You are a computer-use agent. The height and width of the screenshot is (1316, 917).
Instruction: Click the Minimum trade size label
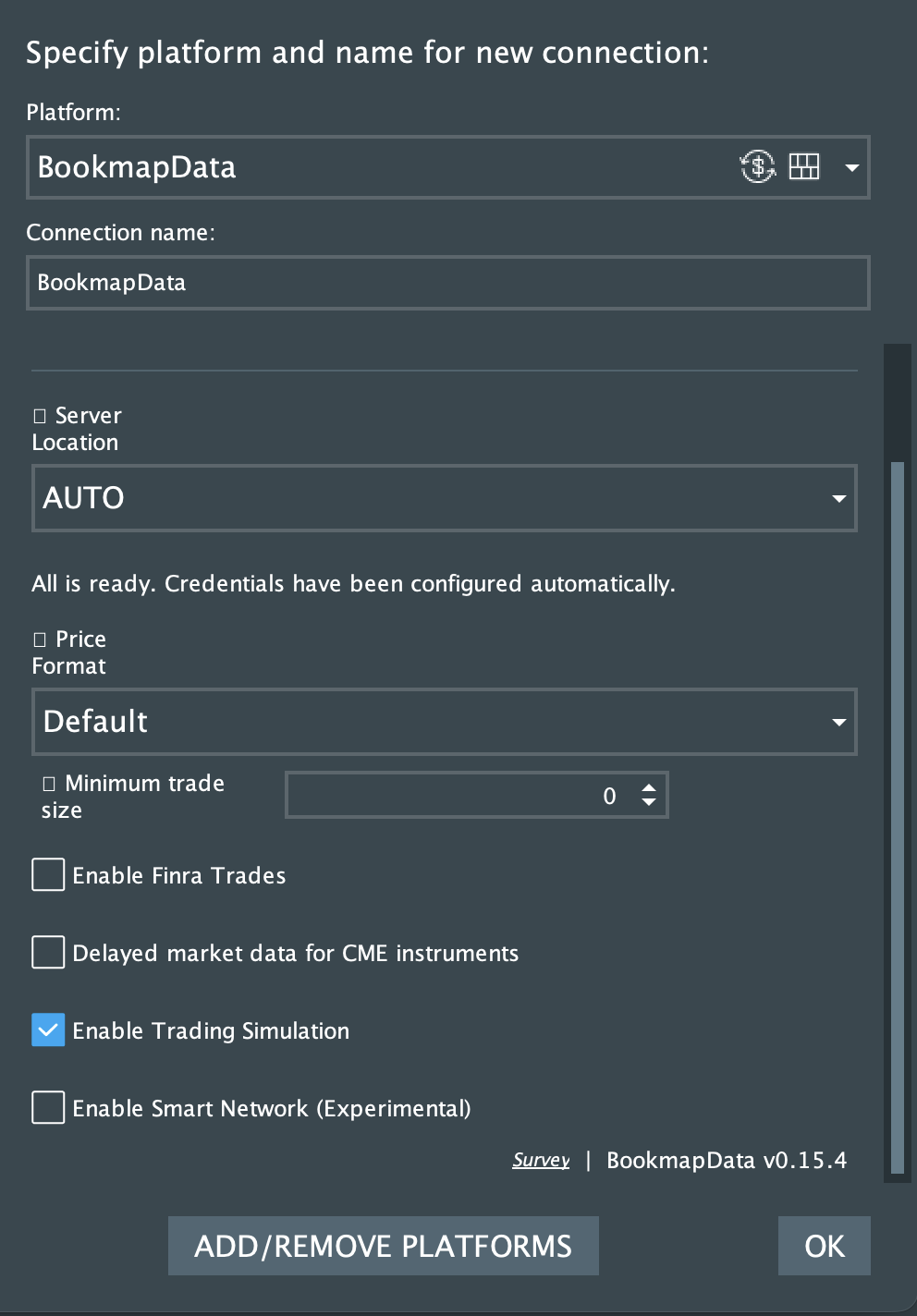click(x=133, y=797)
